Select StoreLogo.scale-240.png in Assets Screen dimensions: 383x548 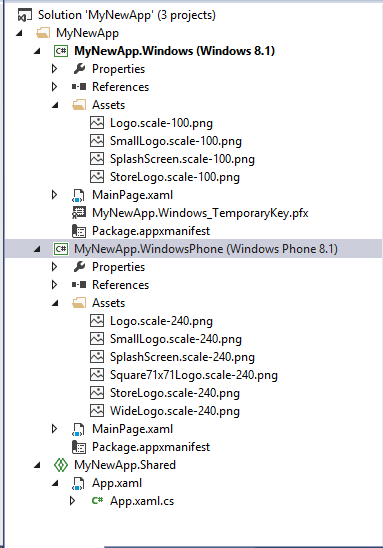click(175, 393)
